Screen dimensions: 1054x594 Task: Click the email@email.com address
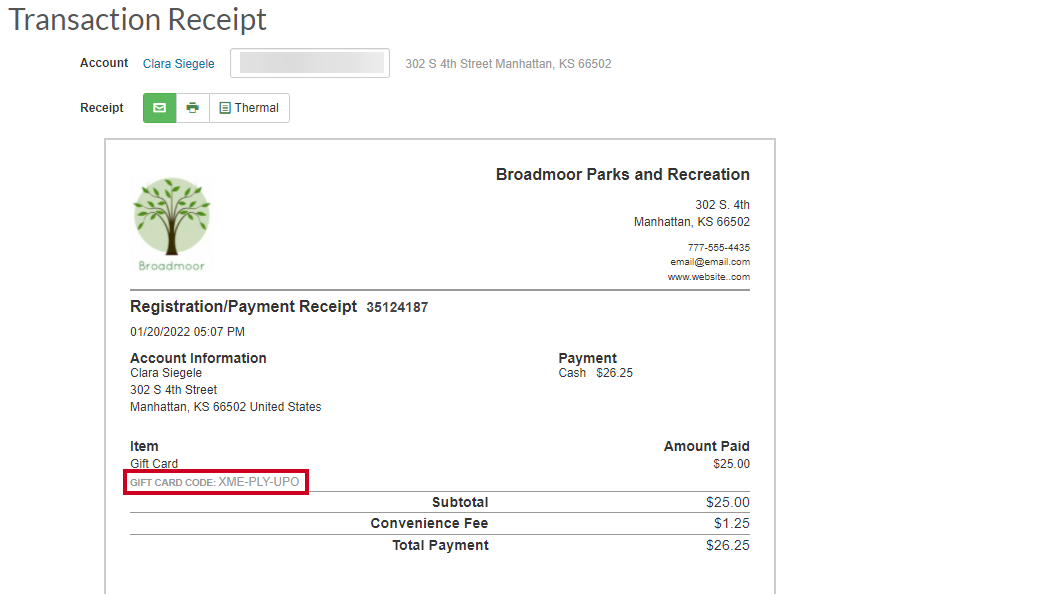tap(710, 262)
